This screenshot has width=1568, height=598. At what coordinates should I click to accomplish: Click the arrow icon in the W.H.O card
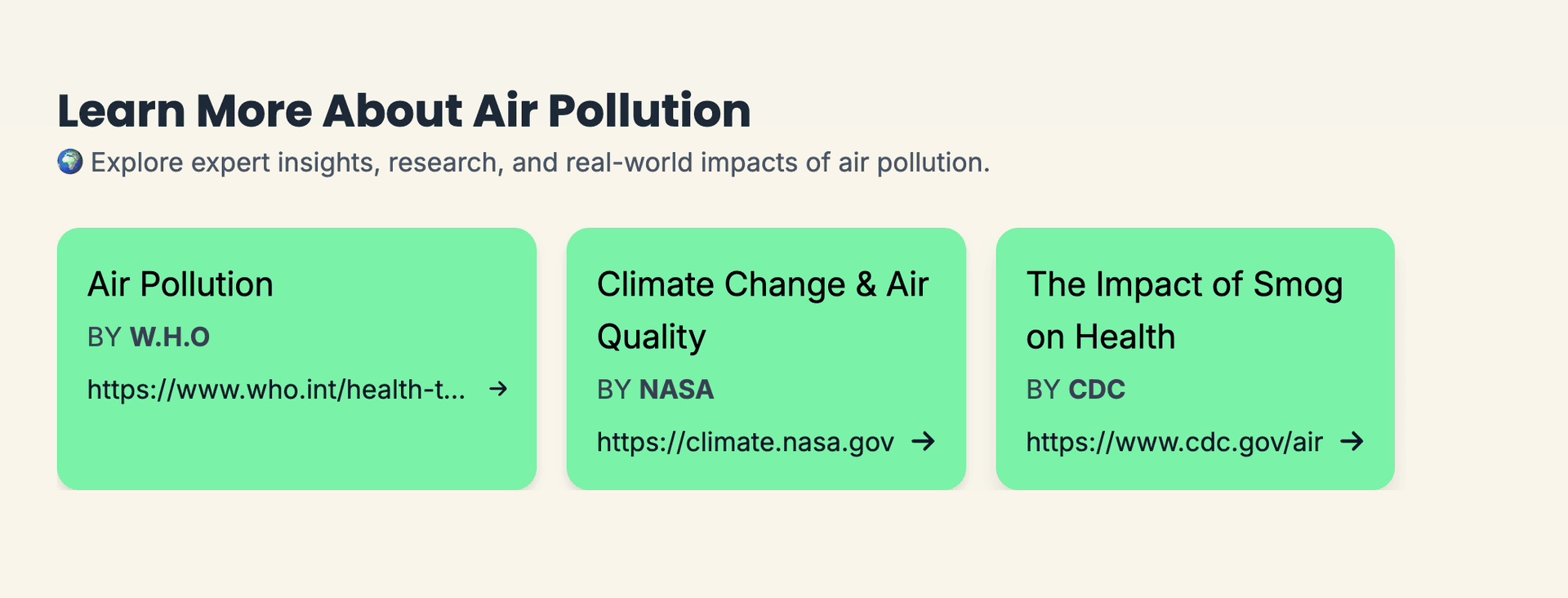pyautogui.click(x=498, y=389)
